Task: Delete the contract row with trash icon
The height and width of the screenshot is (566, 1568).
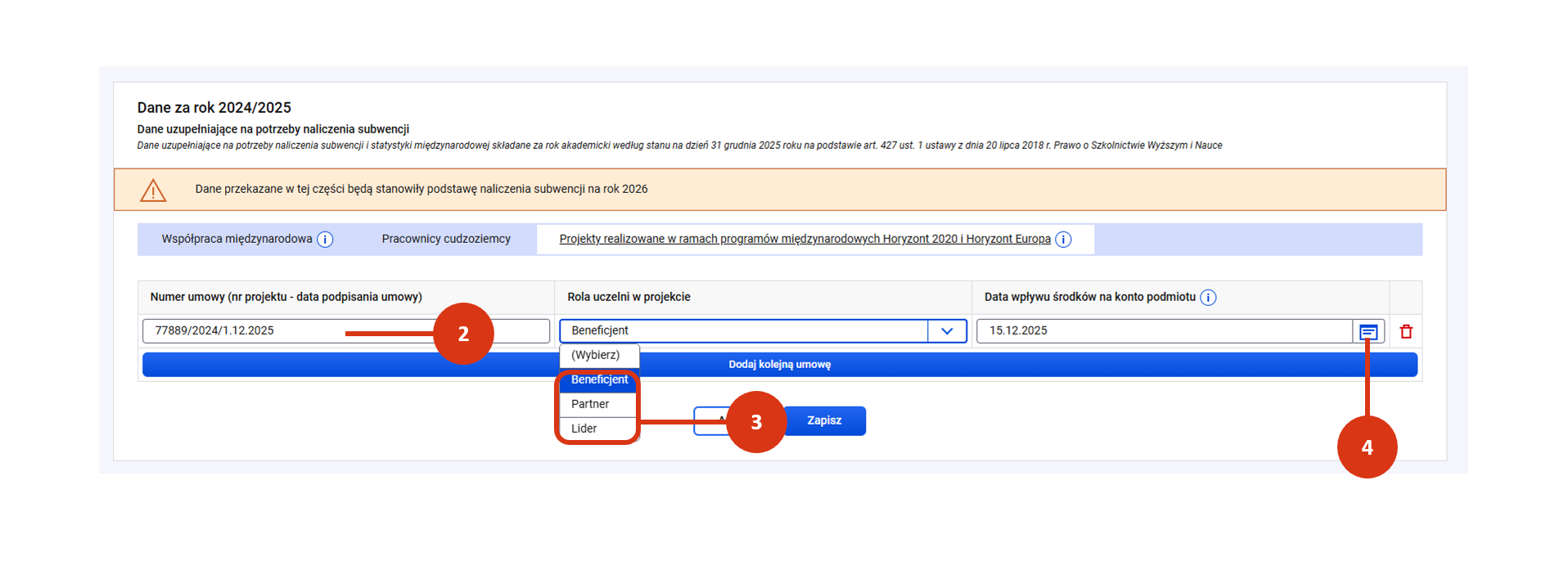Action: click(1406, 332)
